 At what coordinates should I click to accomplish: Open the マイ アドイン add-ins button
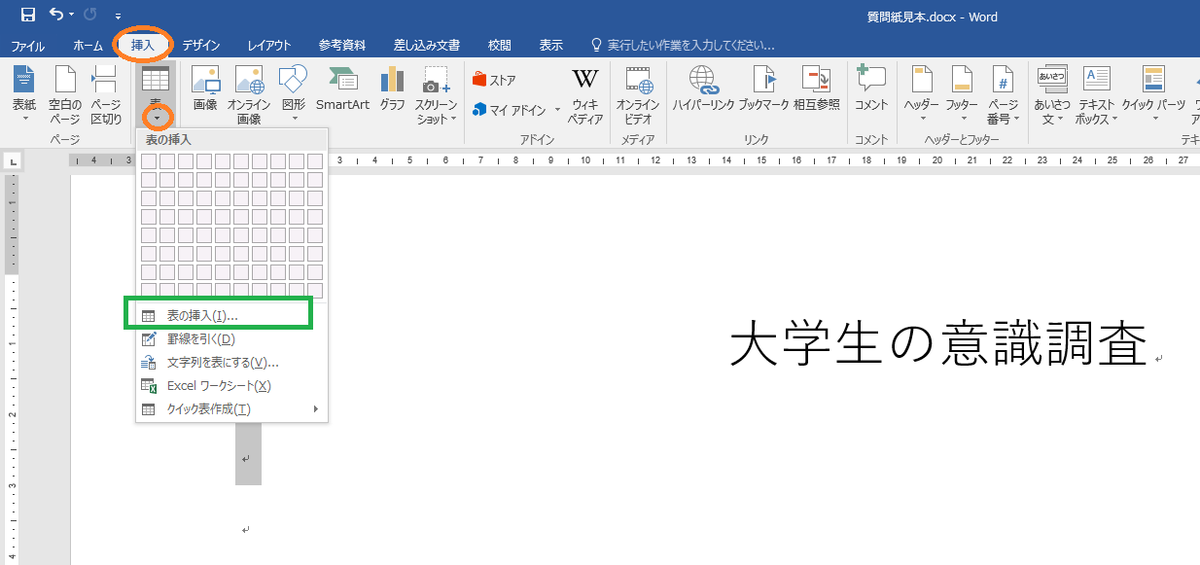coord(509,110)
